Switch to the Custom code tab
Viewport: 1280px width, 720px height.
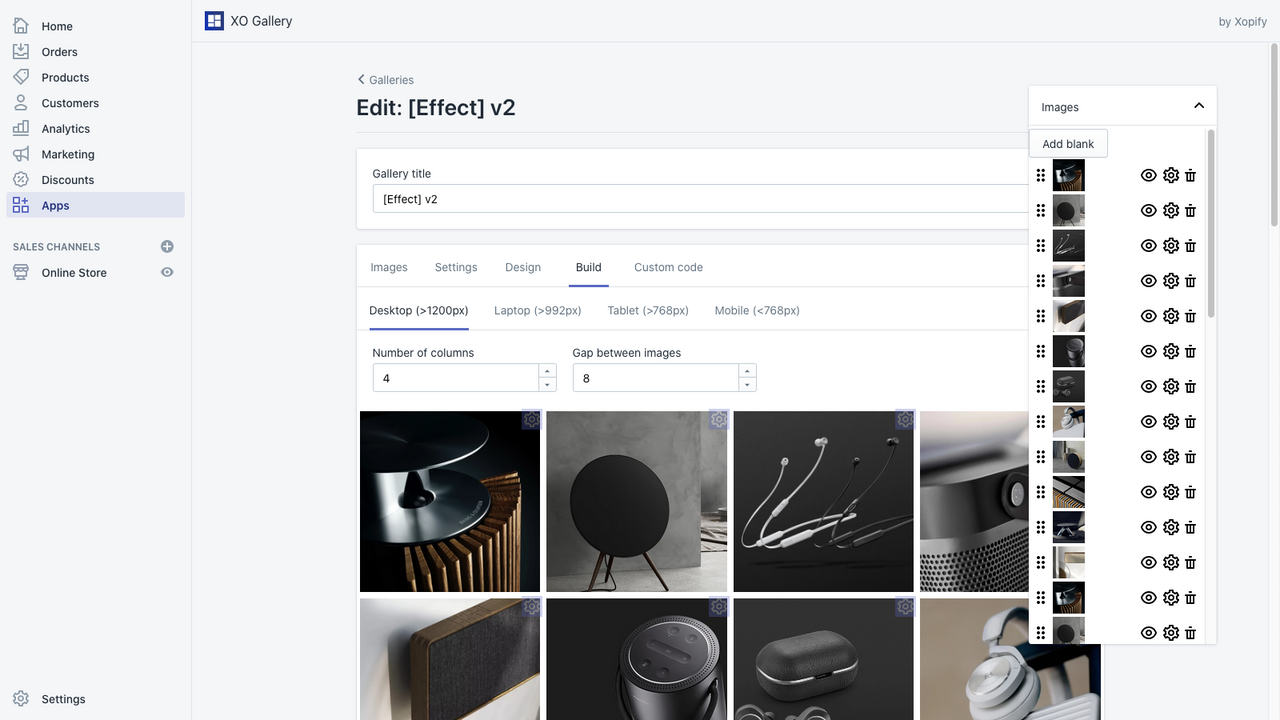coord(667,267)
